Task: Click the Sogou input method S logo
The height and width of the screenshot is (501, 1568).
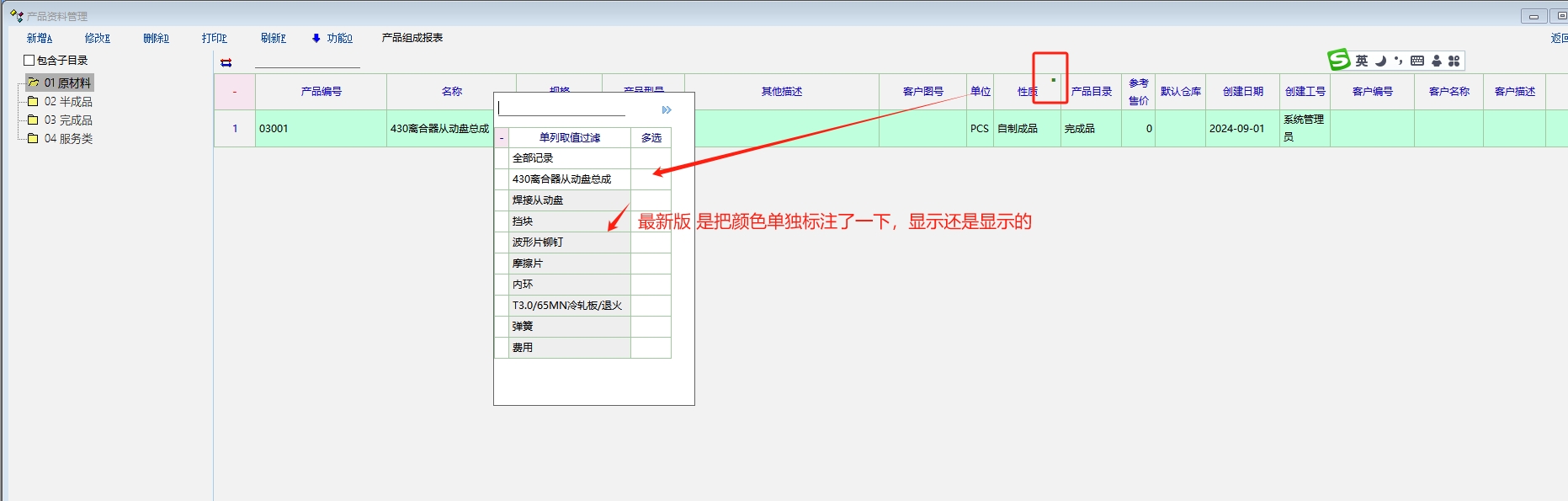Action: (1338, 61)
